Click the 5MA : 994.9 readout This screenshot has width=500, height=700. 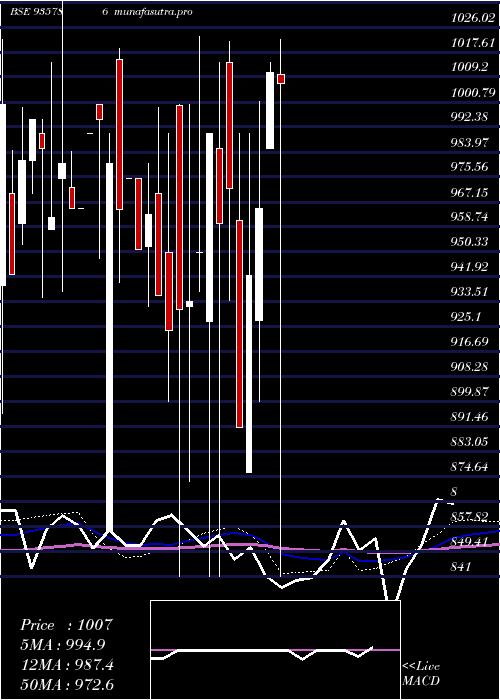(65, 645)
